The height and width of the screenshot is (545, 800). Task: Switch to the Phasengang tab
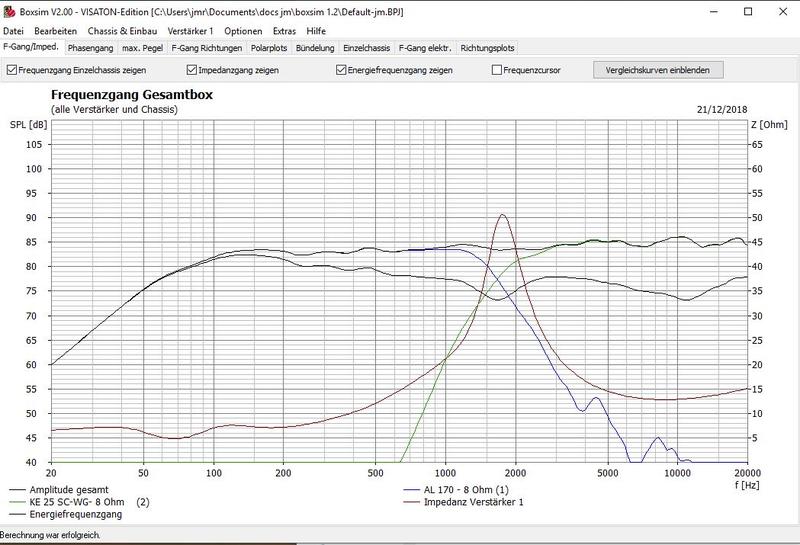91,47
